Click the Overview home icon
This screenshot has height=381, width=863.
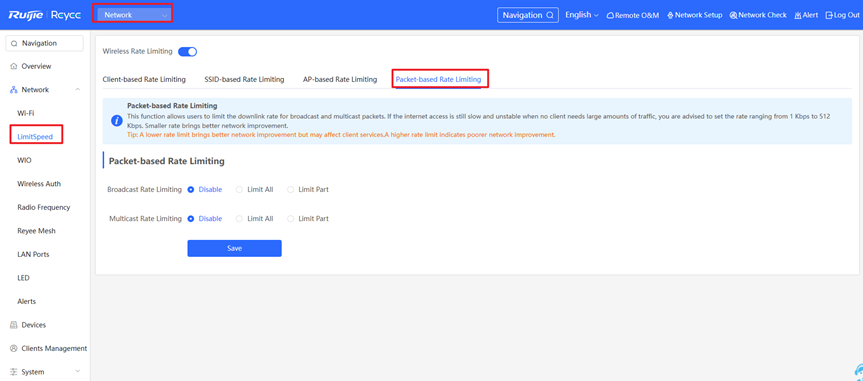pos(14,66)
